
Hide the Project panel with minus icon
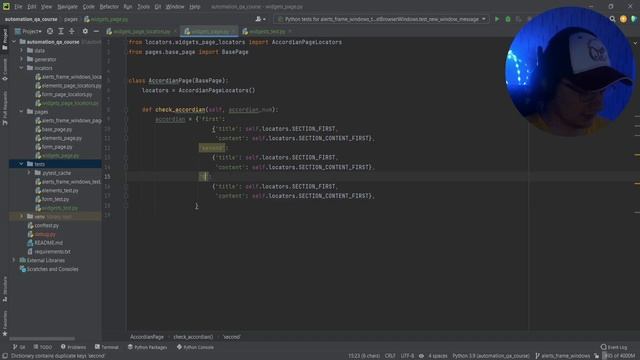pyautogui.click(x=96, y=31)
